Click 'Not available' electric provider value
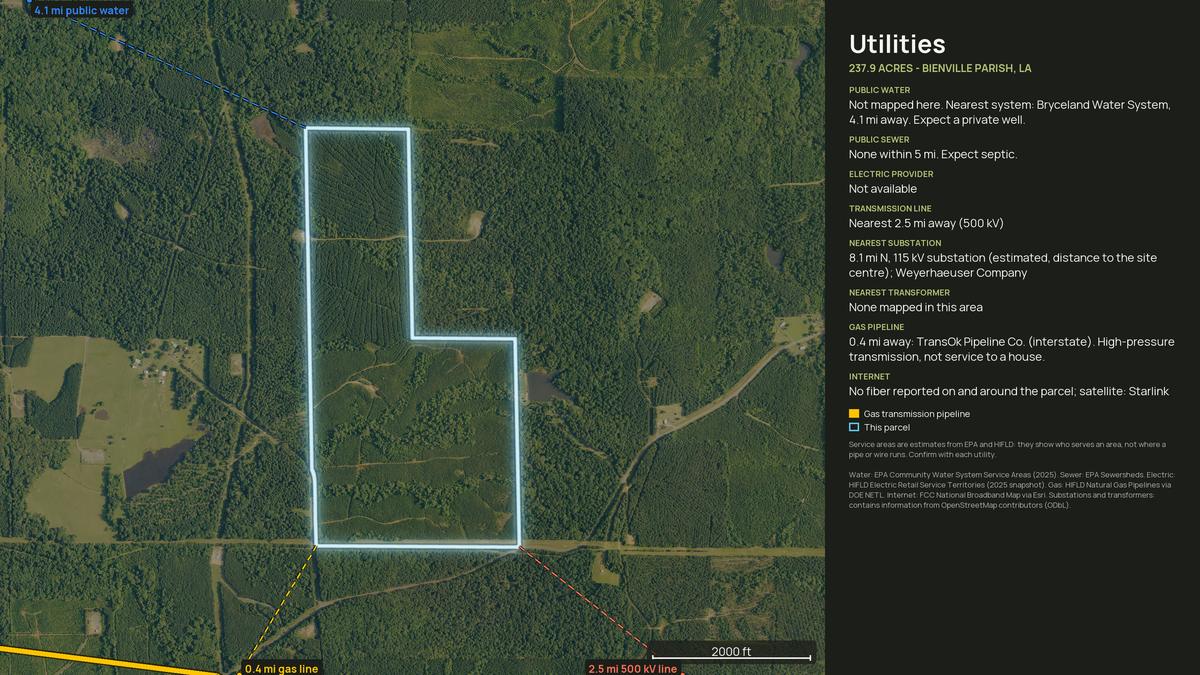The height and width of the screenshot is (675, 1200). 883,189
